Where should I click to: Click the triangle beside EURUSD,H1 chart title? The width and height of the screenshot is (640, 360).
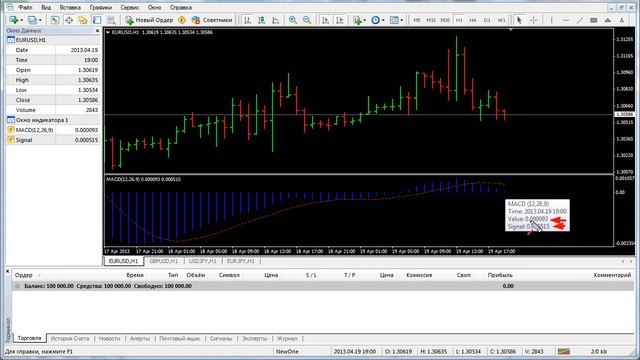[x=108, y=32]
